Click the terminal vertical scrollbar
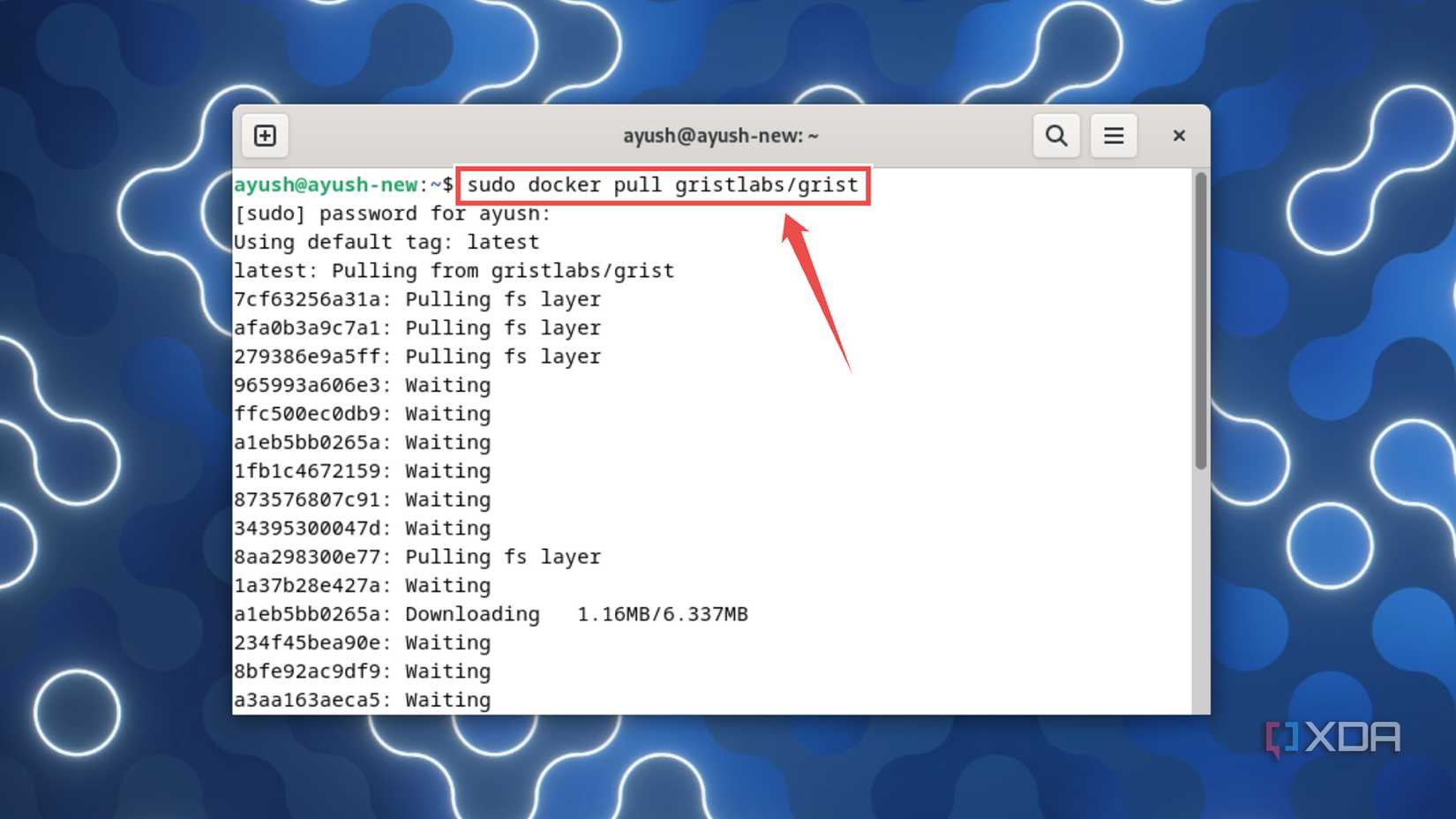The height and width of the screenshot is (819, 1456). pos(1200,321)
